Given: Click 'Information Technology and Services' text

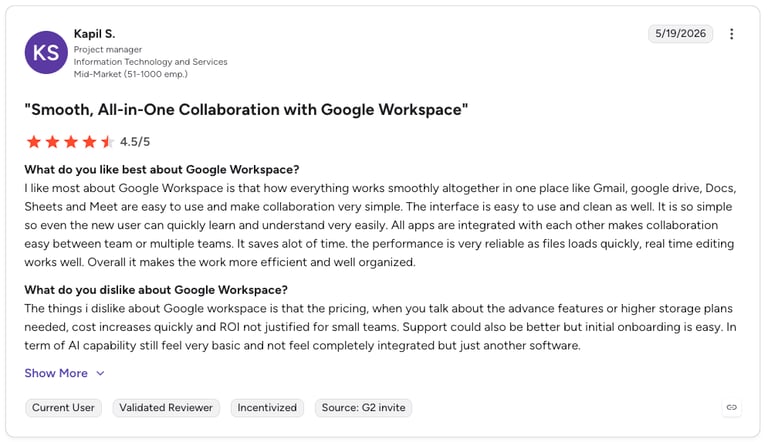Looking at the screenshot, I should tap(150, 62).
